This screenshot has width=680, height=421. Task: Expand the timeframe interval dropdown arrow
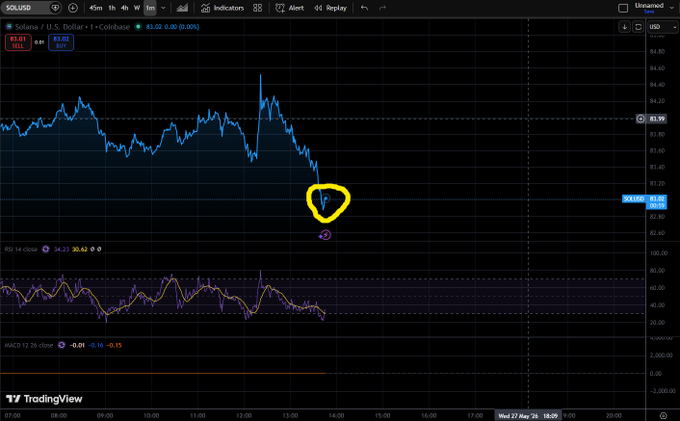tap(163, 8)
